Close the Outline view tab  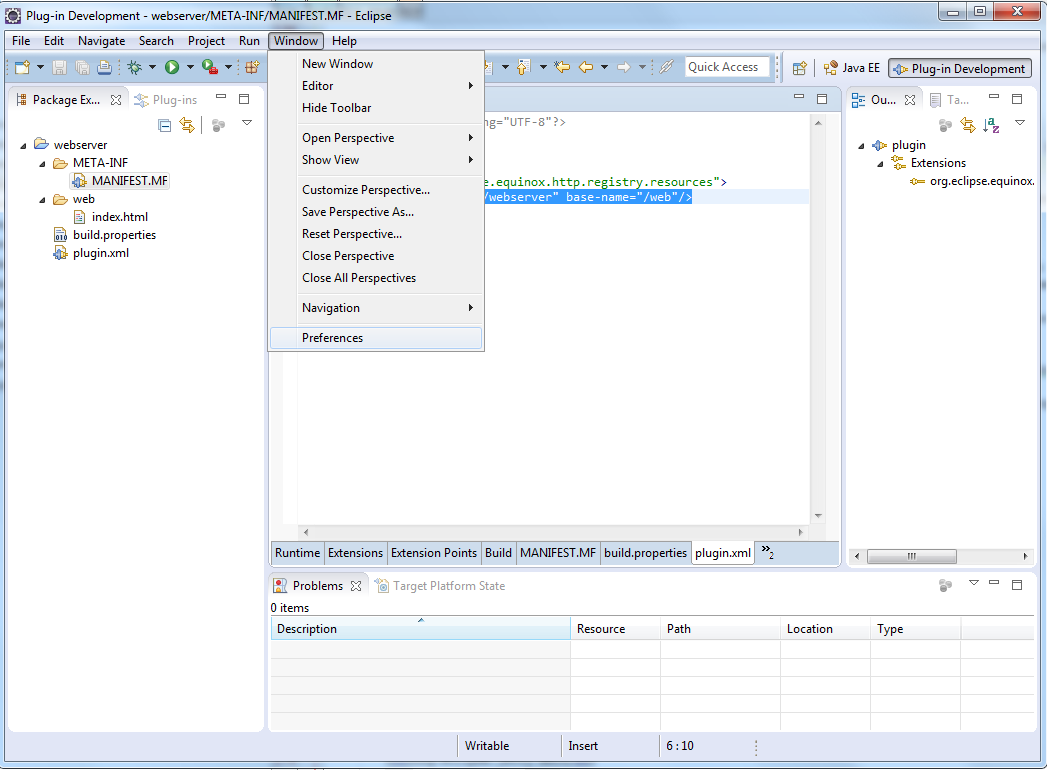tap(910, 100)
